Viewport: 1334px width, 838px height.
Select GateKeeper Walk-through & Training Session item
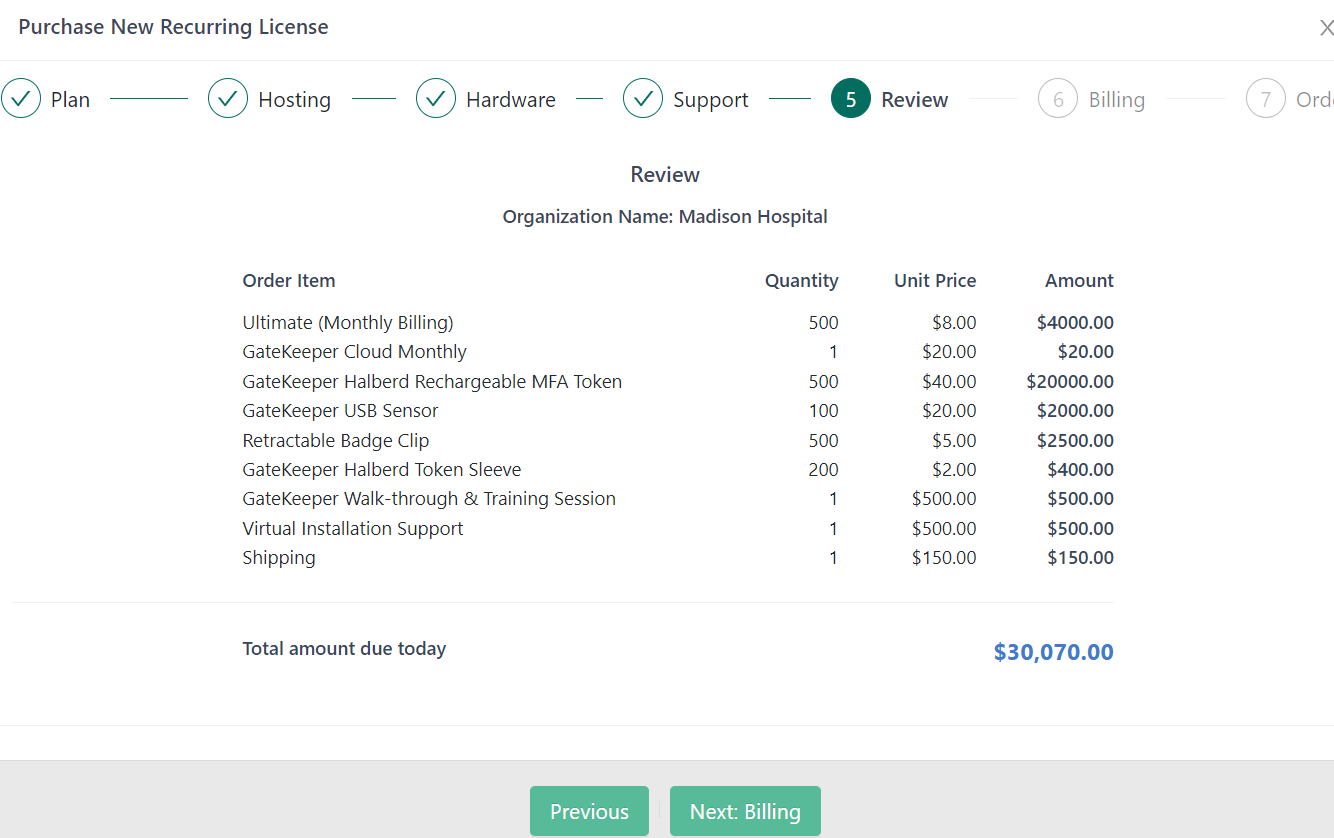click(429, 499)
